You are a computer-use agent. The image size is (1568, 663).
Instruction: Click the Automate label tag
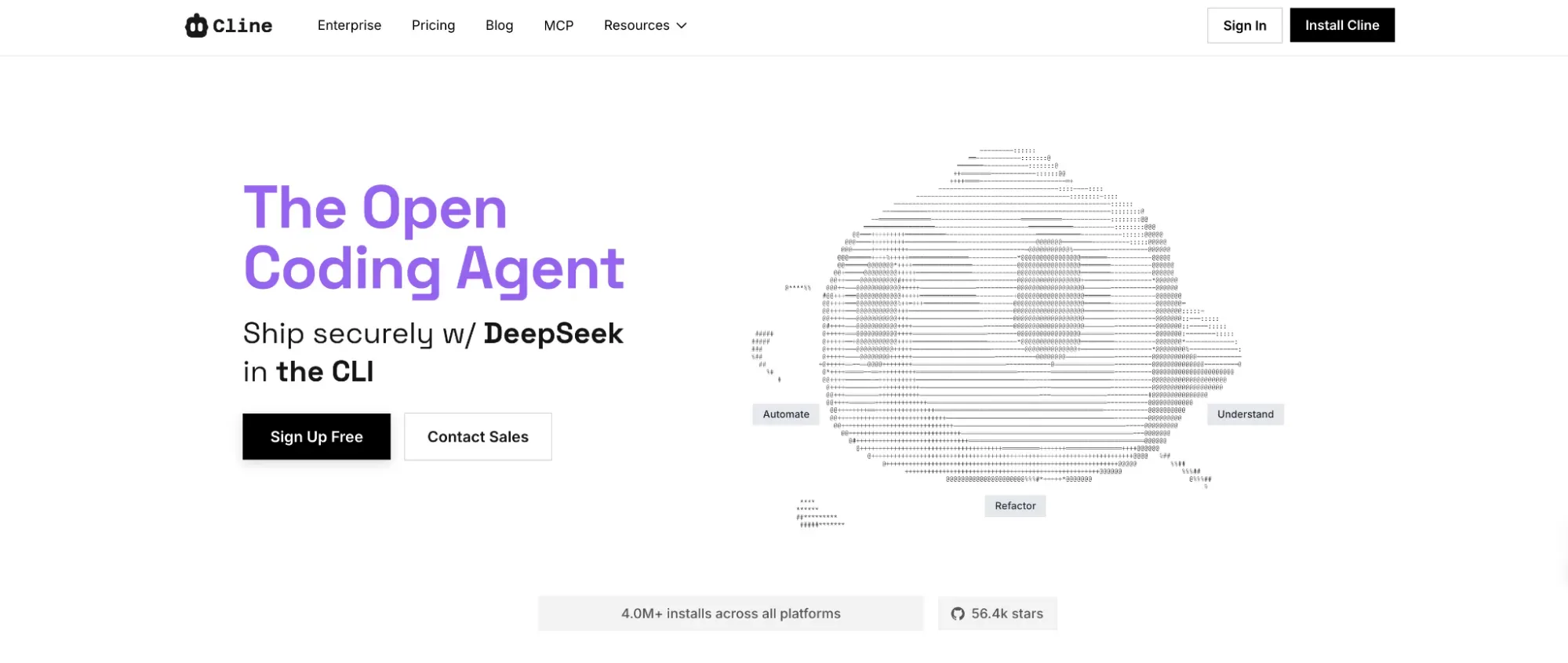click(786, 414)
